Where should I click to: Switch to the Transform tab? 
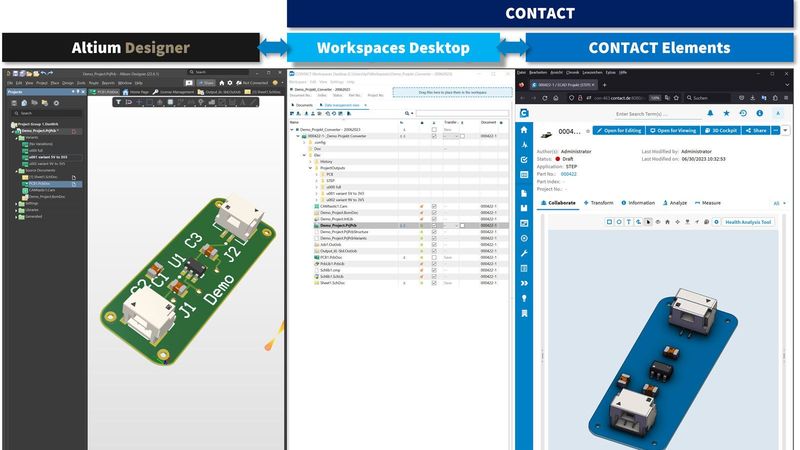coord(598,203)
